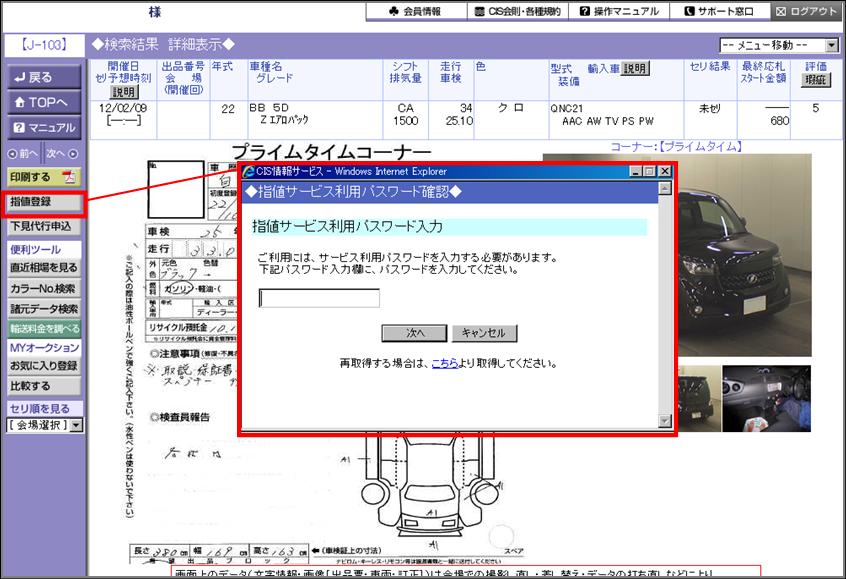Click the 次へ next arrow icon in sidebar

pos(73,154)
